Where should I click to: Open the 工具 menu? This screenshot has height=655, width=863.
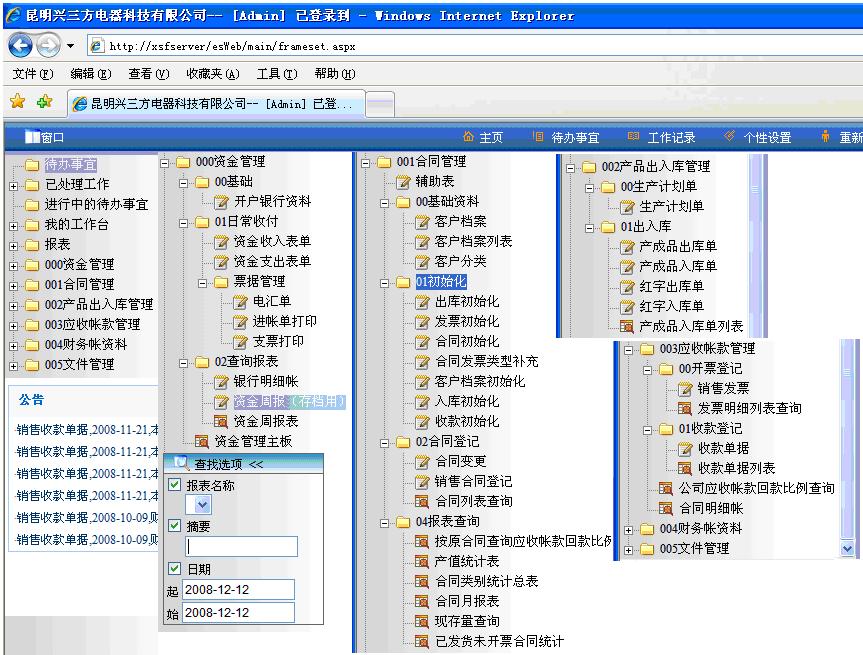pyautogui.click(x=276, y=74)
